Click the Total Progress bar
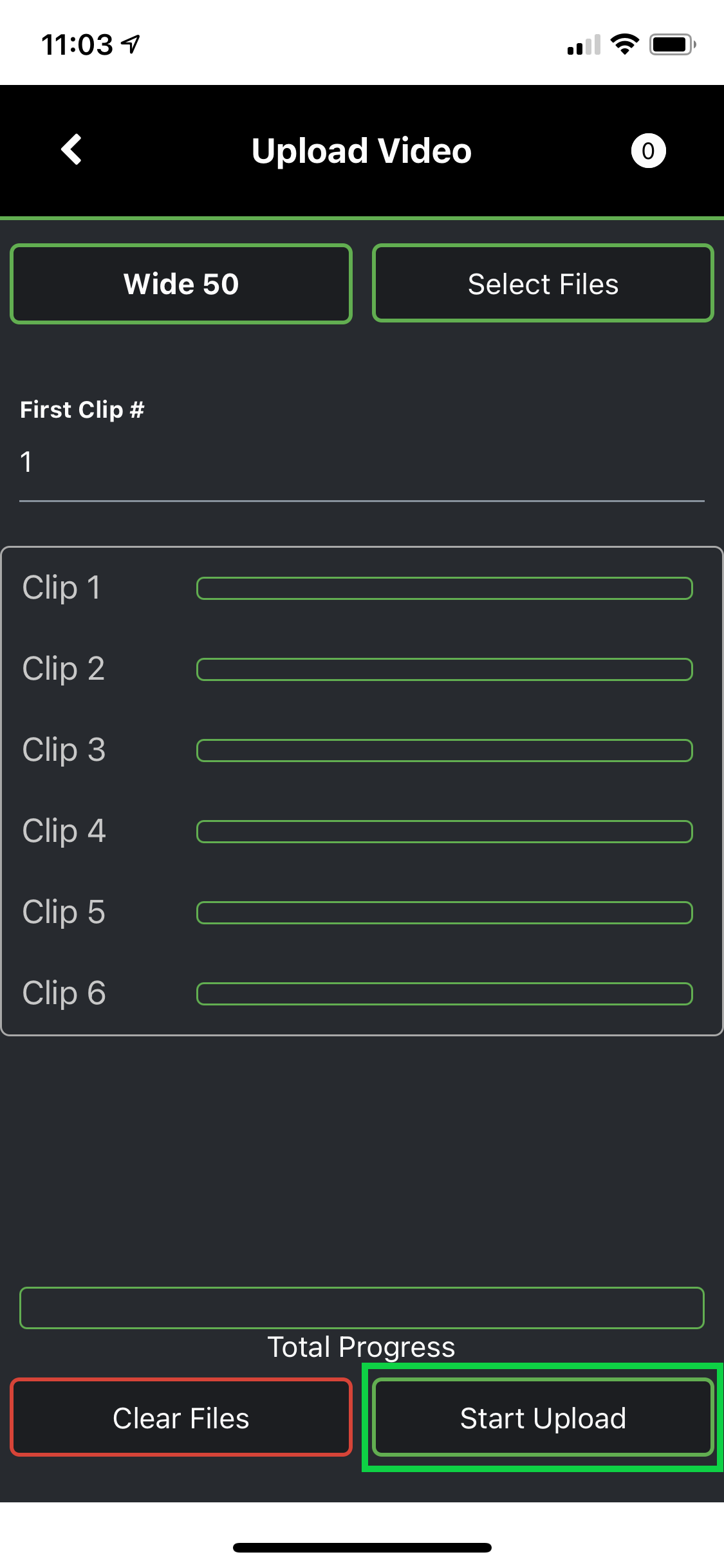The height and width of the screenshot is (1568, 724). [x=362, y=1308]
